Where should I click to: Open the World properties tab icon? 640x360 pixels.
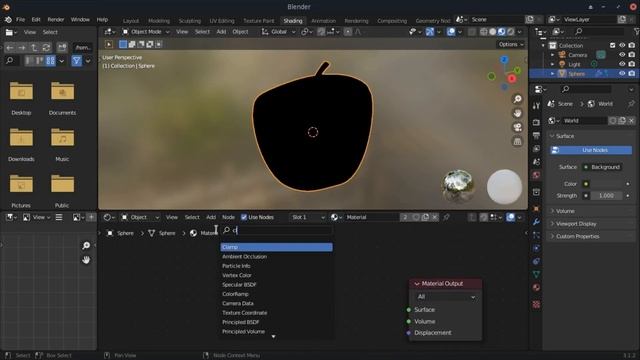536,175
